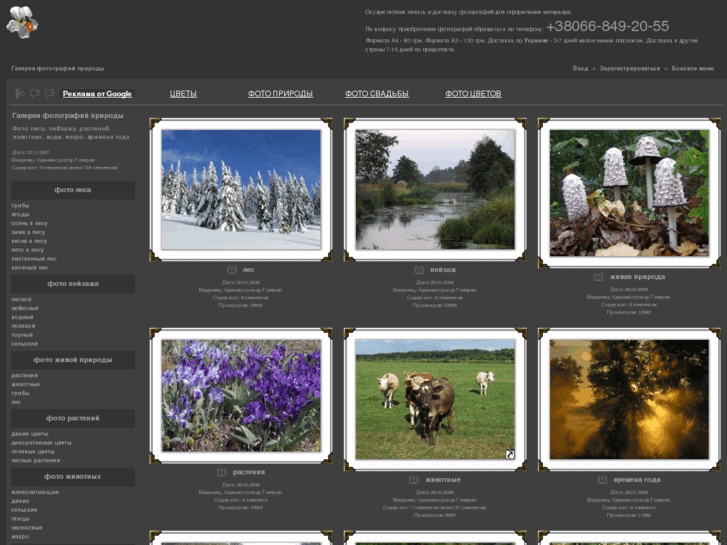Click the album icon beside пейзаж title
Screen dimensions: 727x545
[x=419, y=270]
